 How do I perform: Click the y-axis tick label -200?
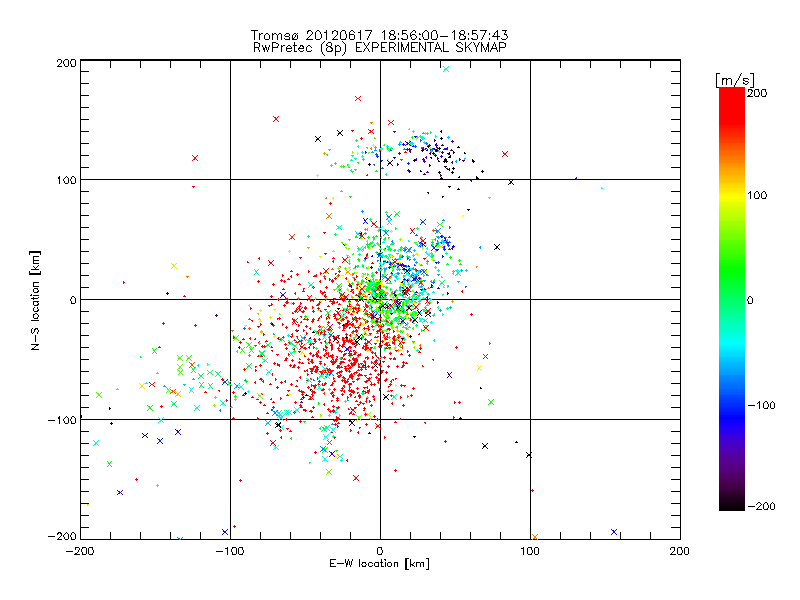62,536
